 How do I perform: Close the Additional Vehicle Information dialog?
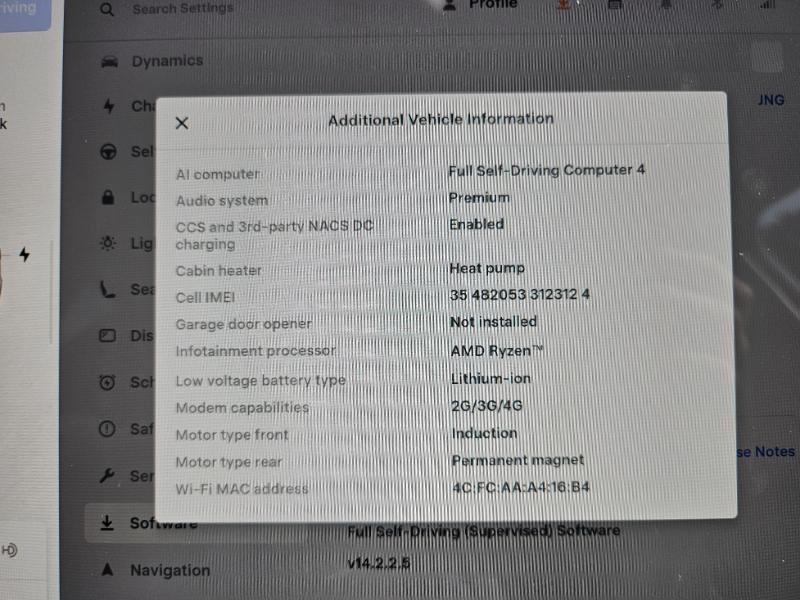[182, 123]
